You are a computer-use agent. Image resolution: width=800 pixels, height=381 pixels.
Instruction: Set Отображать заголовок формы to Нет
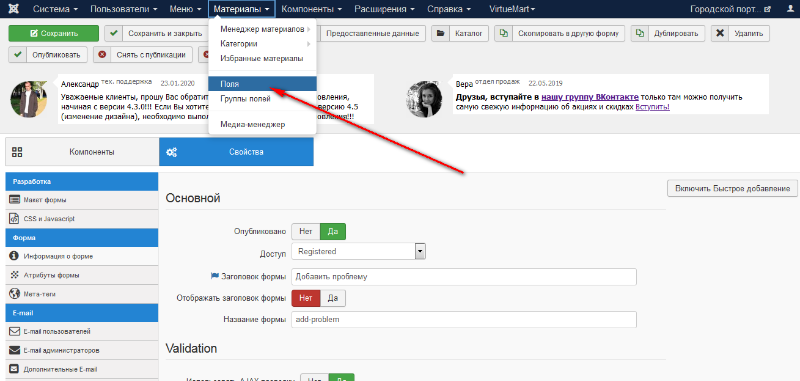[x=306, y=298]
